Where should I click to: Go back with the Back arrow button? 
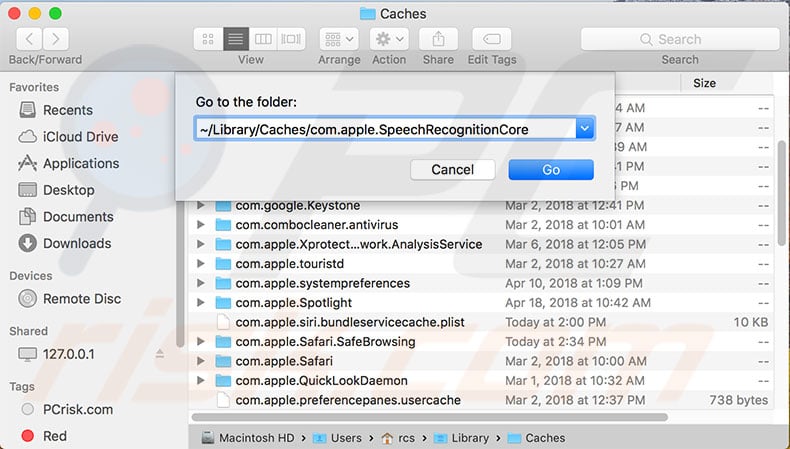30,39
